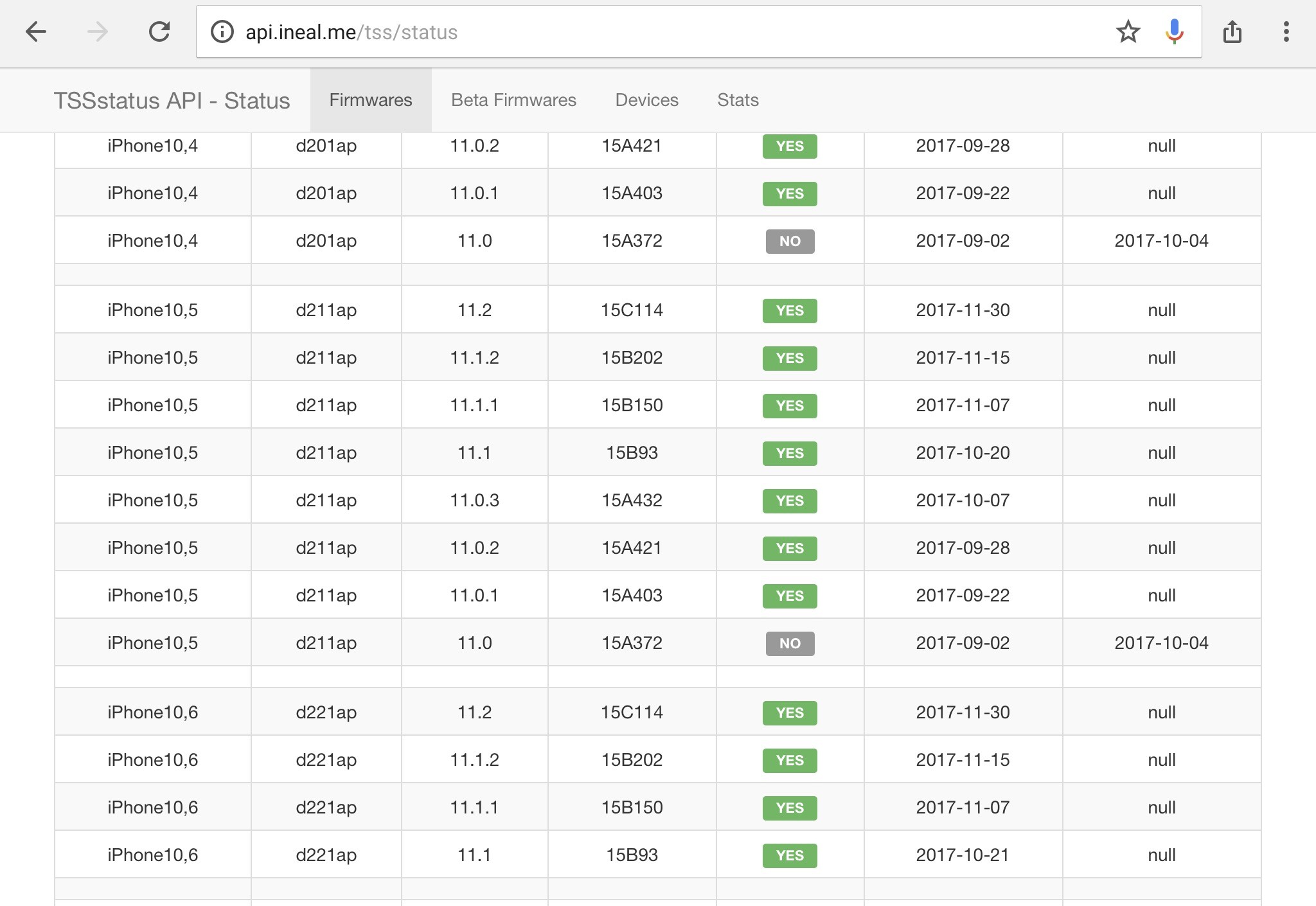
Task: Select null cell in the iPhone10,6 11.1 row
Action: pyautogui.click(x=1161, y=855)
